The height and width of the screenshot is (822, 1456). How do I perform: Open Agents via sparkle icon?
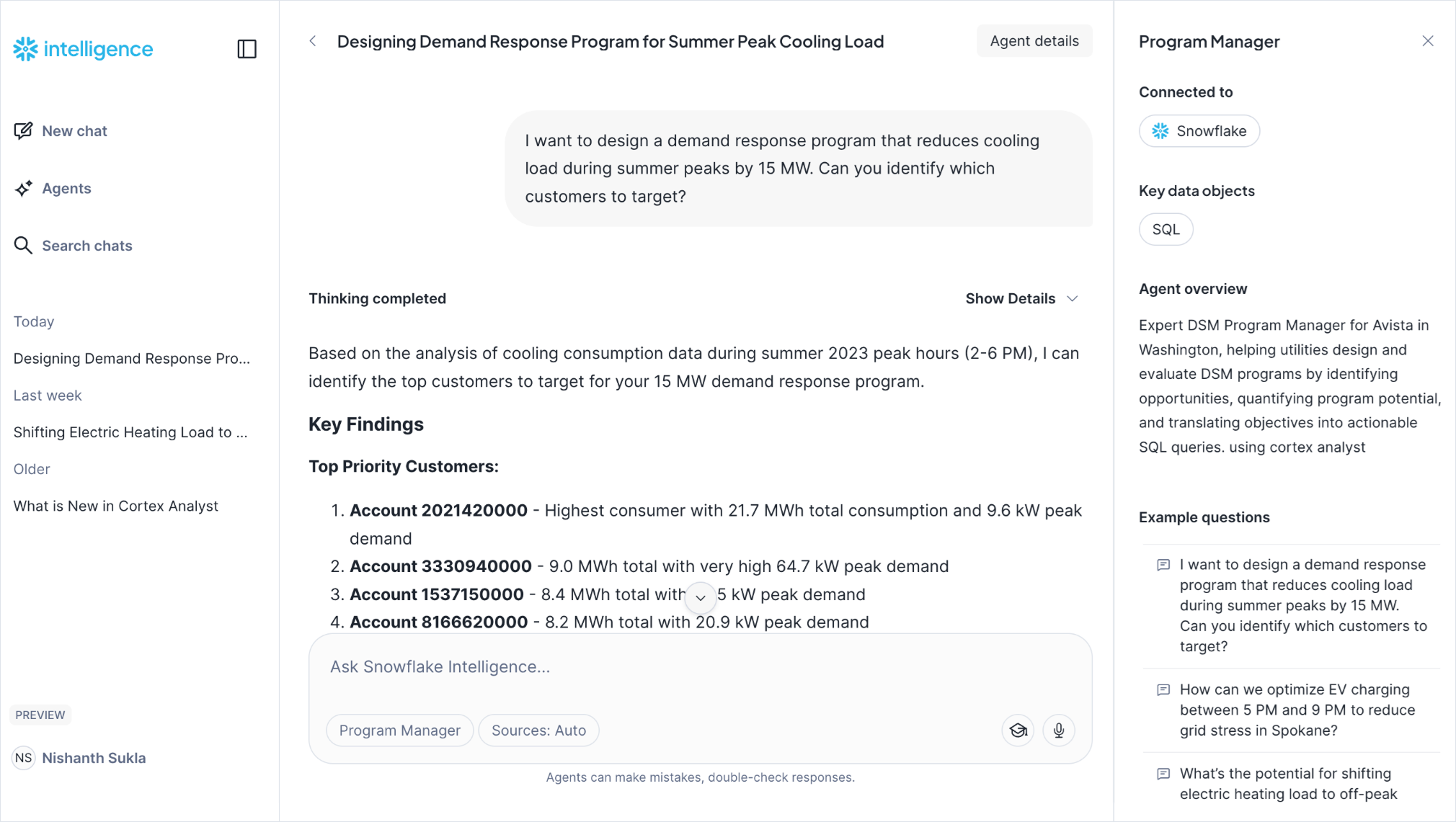[x=23, y=189]
